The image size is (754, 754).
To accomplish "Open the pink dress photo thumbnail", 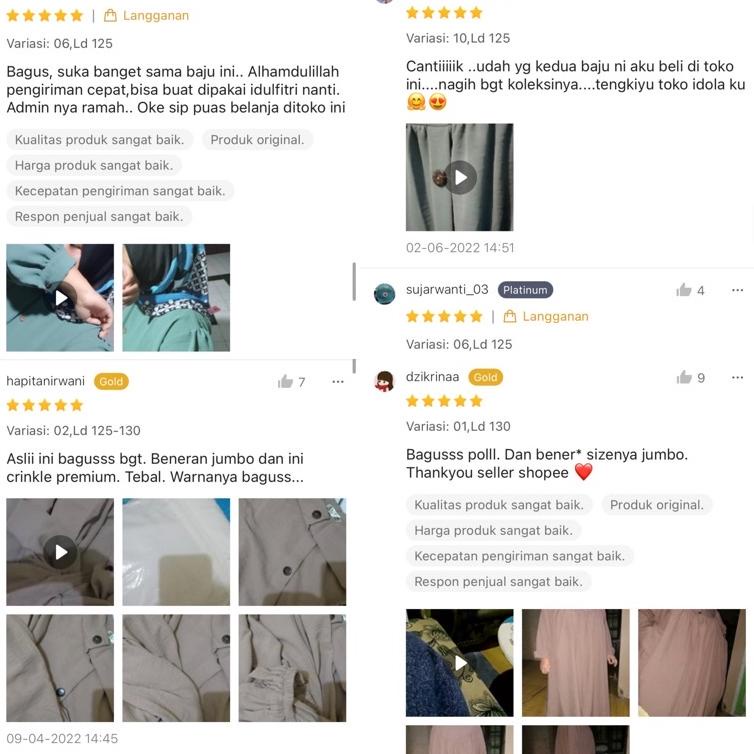I will [x=576, y=663].
